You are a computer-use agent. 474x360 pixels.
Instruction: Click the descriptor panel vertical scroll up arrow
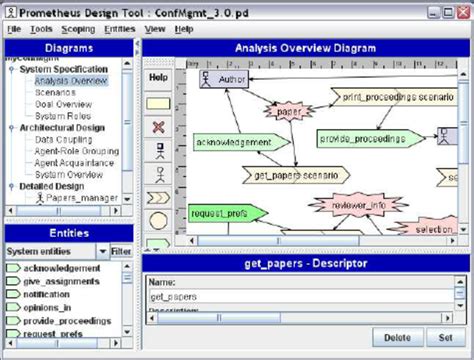tap(460, 282)
